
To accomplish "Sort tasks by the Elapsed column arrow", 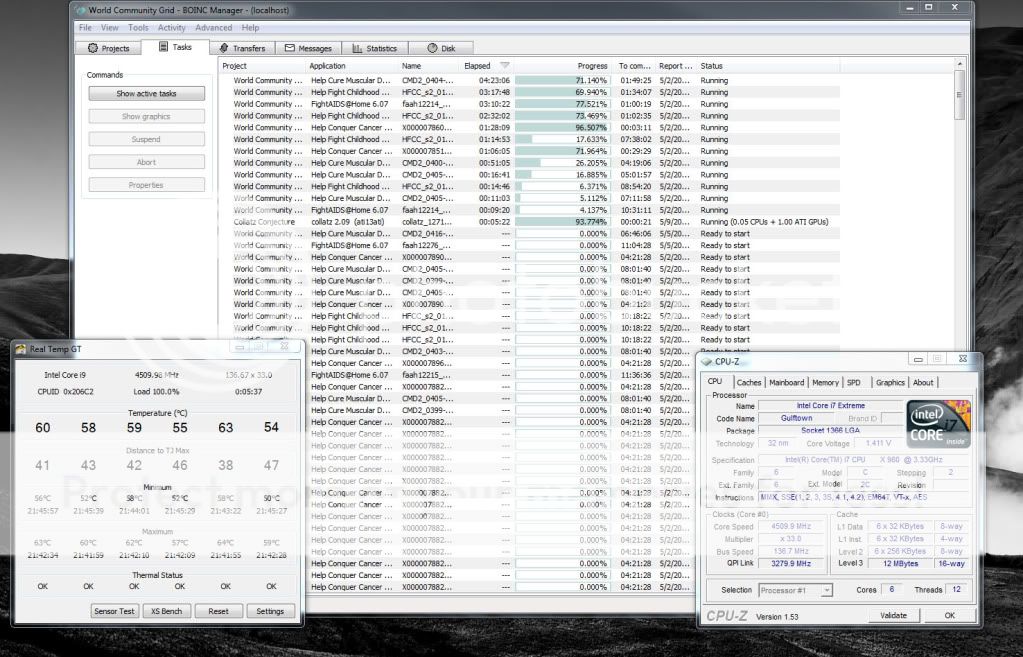I will coord(504,66).
